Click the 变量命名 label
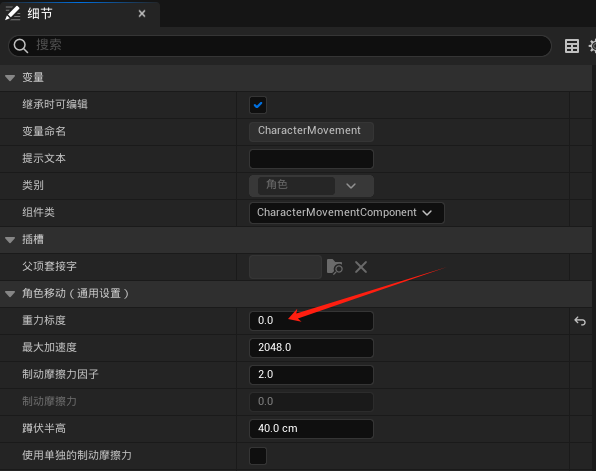596x471 pixels. tap(44, 131)
